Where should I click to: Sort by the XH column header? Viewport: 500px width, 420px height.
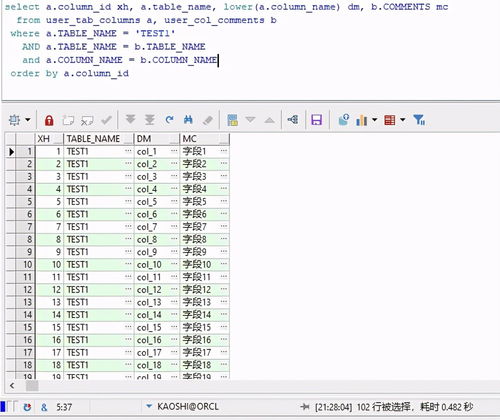pos(49,139)
